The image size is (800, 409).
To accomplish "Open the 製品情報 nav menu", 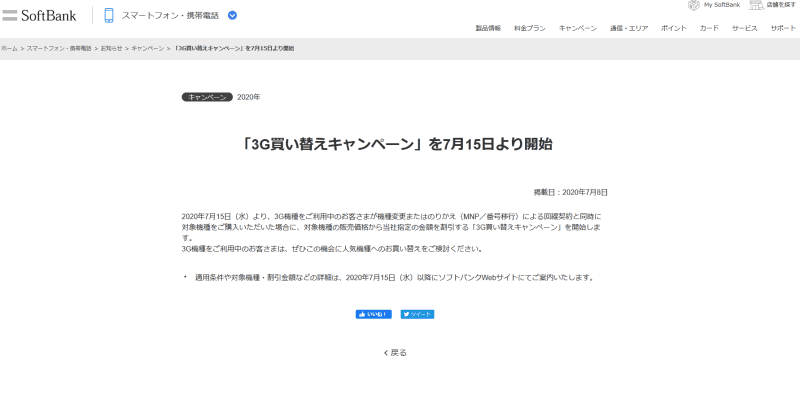I will coord(488,29).
